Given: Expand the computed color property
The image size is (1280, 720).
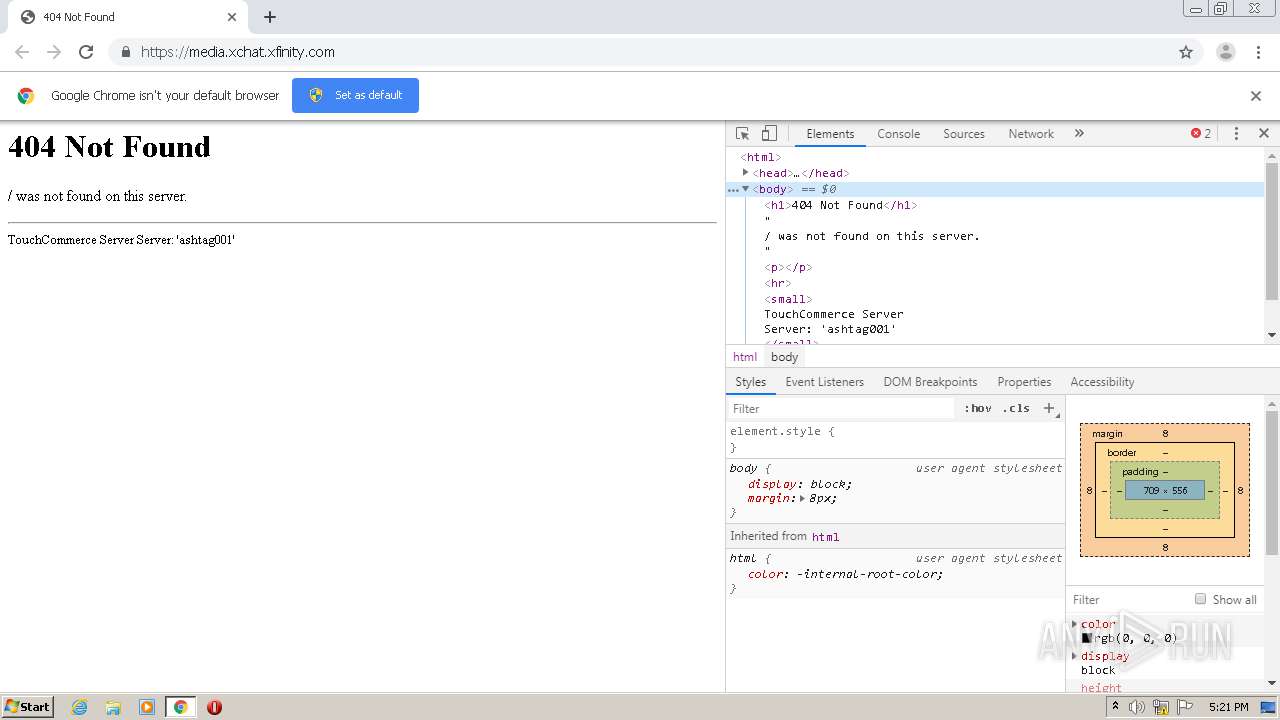Looking at the screenshot, I should tap(1075, 624).
